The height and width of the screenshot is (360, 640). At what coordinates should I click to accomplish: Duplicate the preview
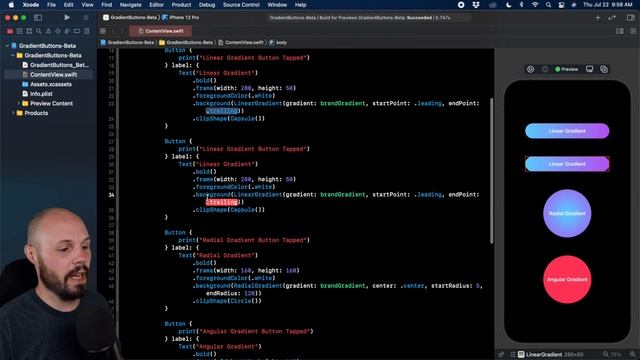tap(604, 69)
